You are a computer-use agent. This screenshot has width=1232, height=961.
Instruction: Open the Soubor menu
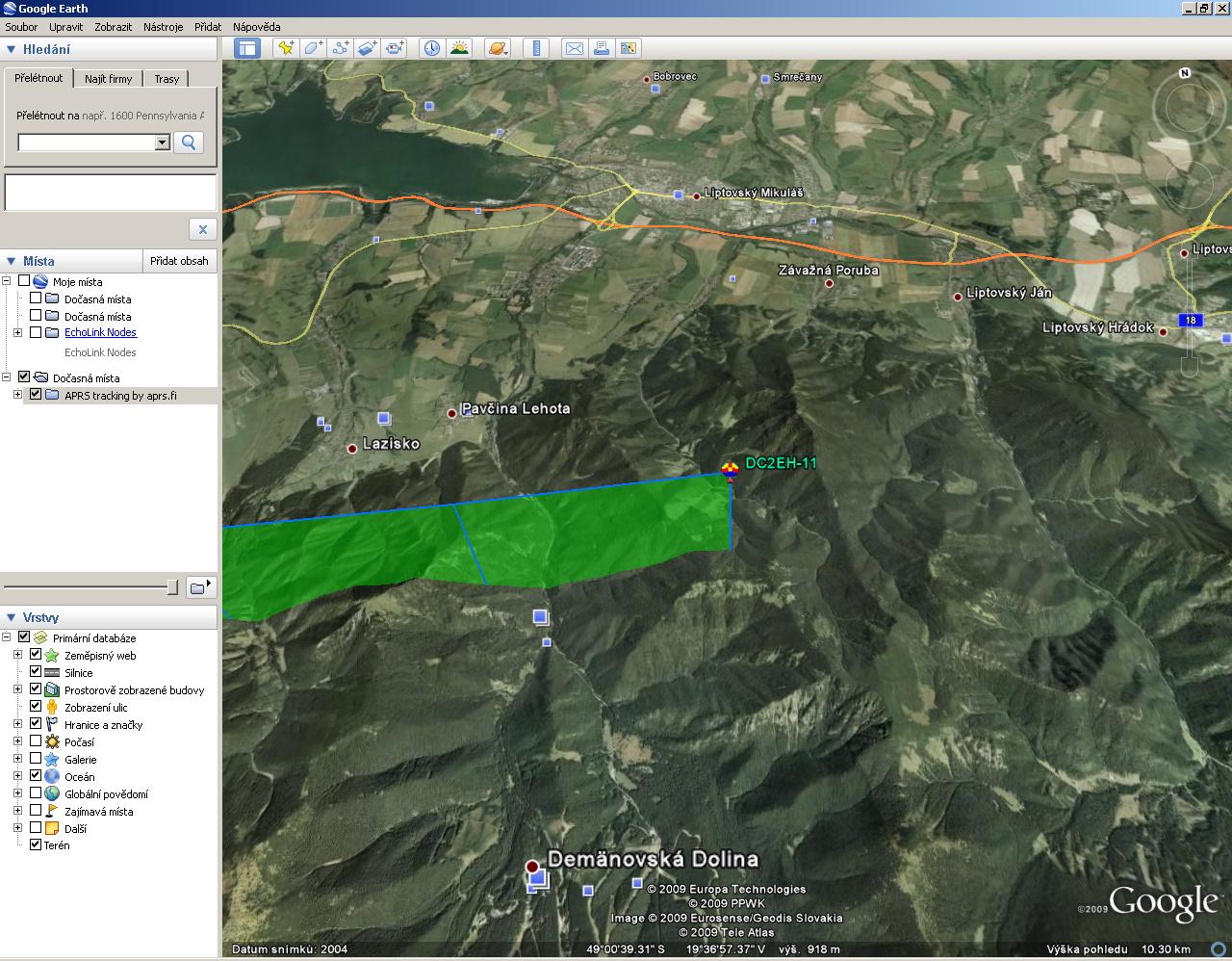(21, 27)
